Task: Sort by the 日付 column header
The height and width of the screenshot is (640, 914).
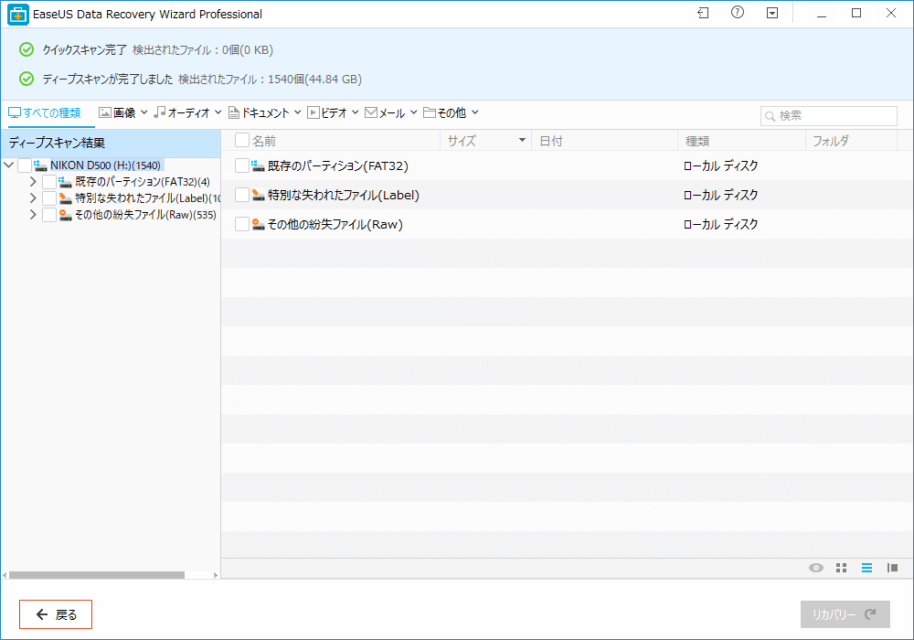Action: (x=604, y=140)
